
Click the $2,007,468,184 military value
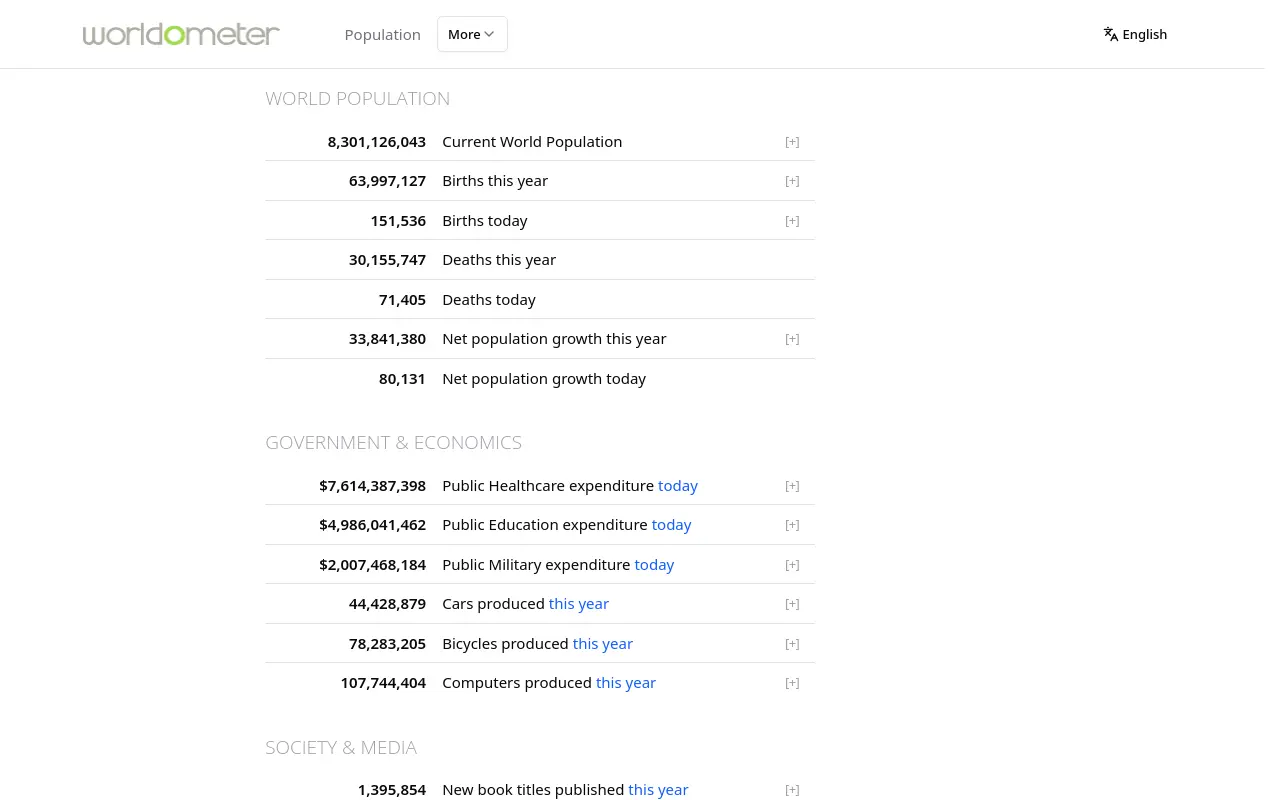point(373,565)
